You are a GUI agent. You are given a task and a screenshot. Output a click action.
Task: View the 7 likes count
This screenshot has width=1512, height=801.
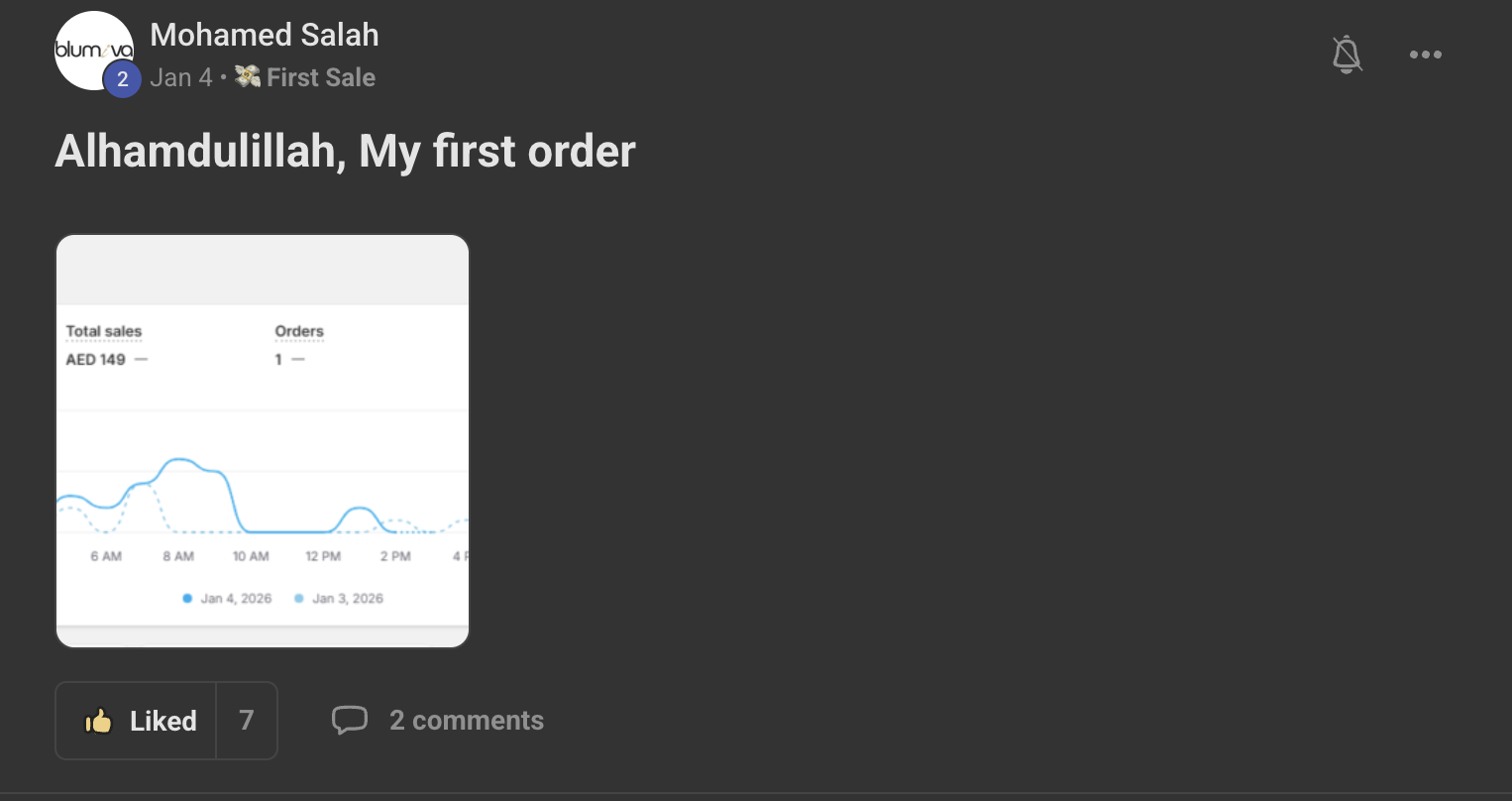[x=247, y=721]
